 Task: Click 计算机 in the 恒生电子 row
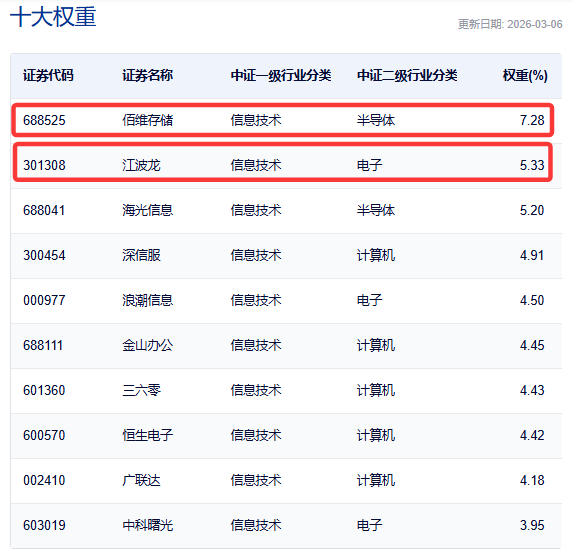(x=376, y=435)
